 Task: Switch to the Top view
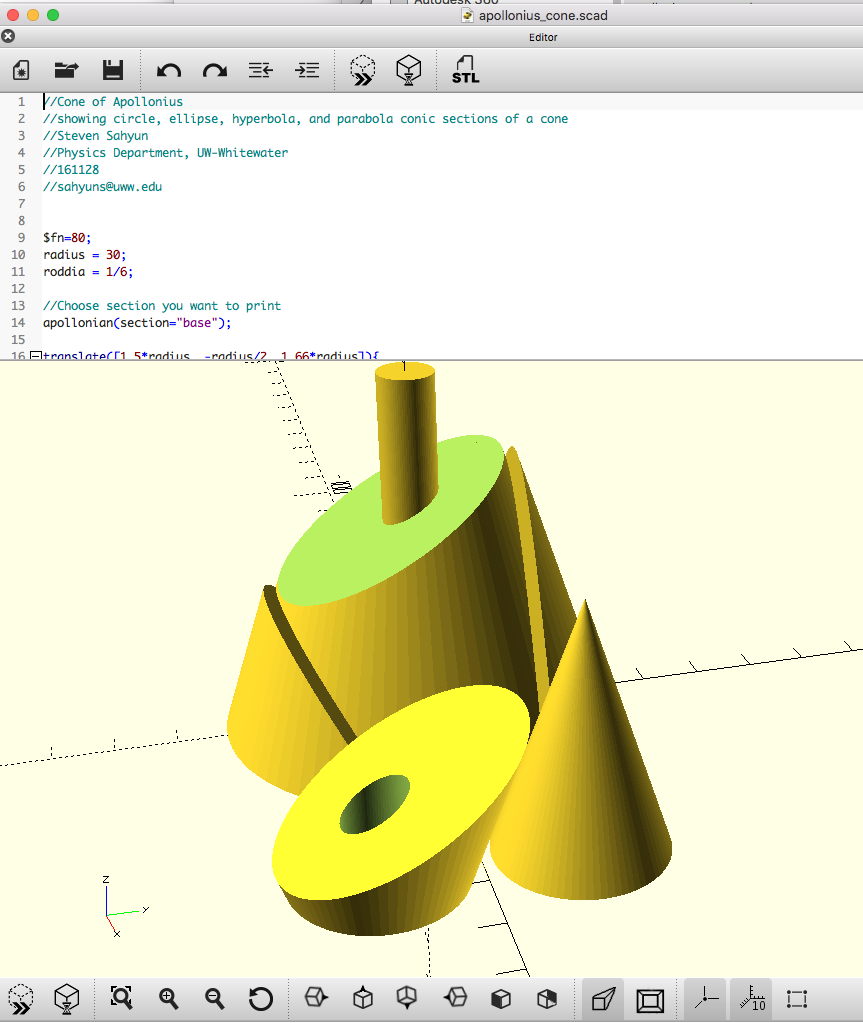click(x=363, y=998)
